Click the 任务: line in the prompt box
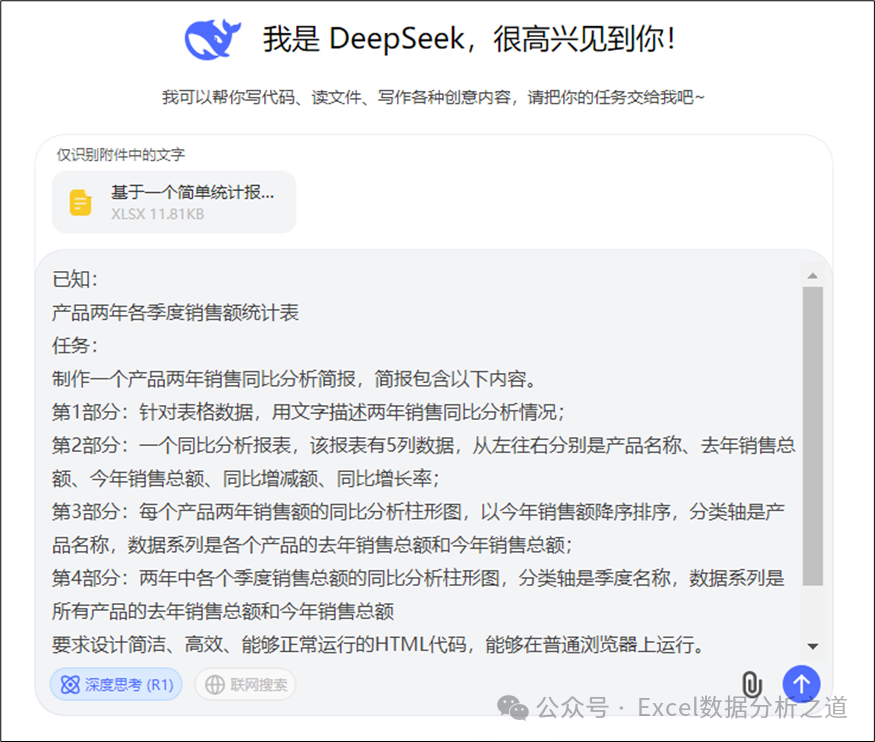The image size is (875, 742). pyautogui.click(x=75, y=346)
